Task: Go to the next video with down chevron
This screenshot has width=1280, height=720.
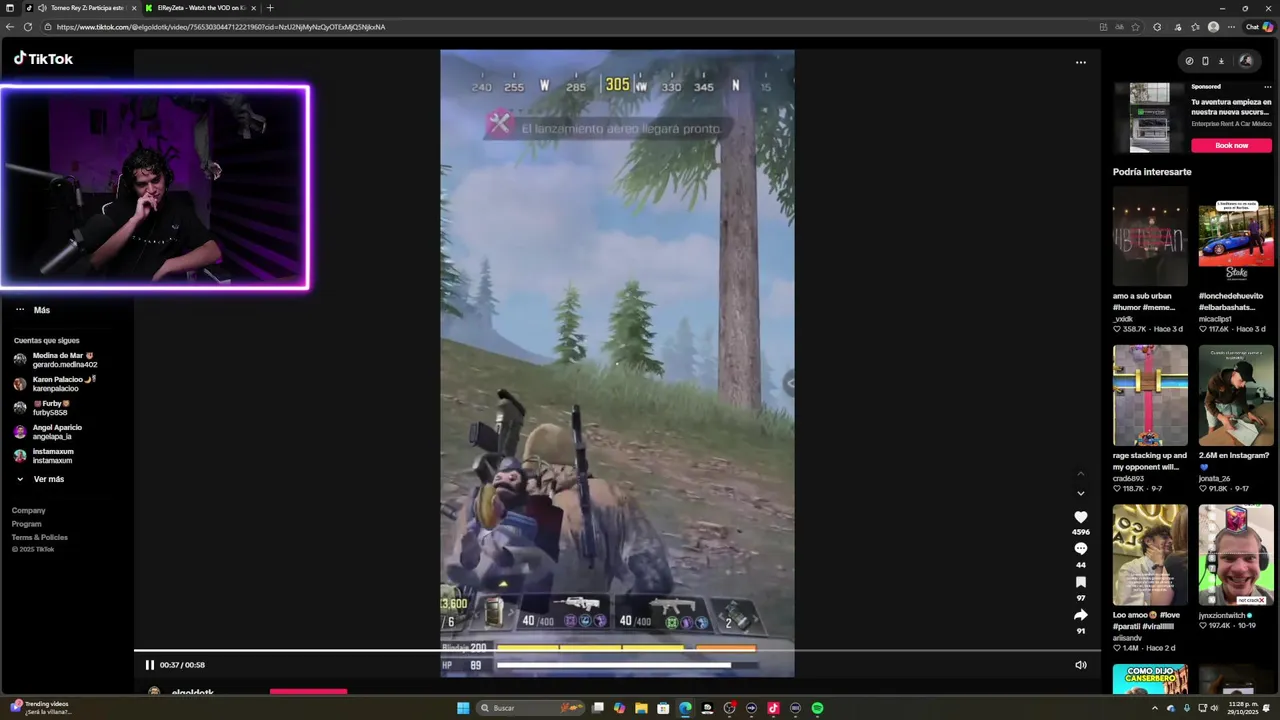Action: [1080, 493]
